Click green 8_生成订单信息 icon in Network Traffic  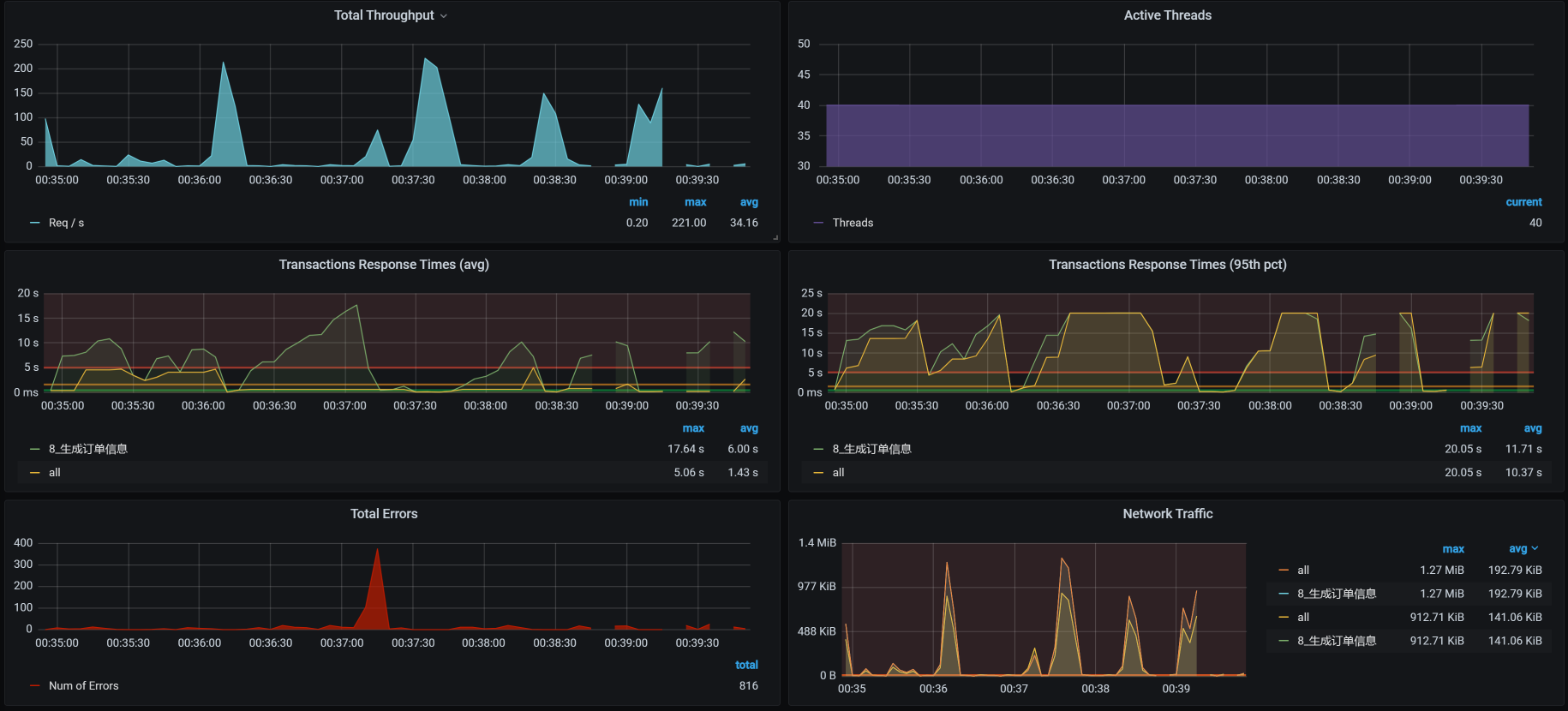(1284, 641)
